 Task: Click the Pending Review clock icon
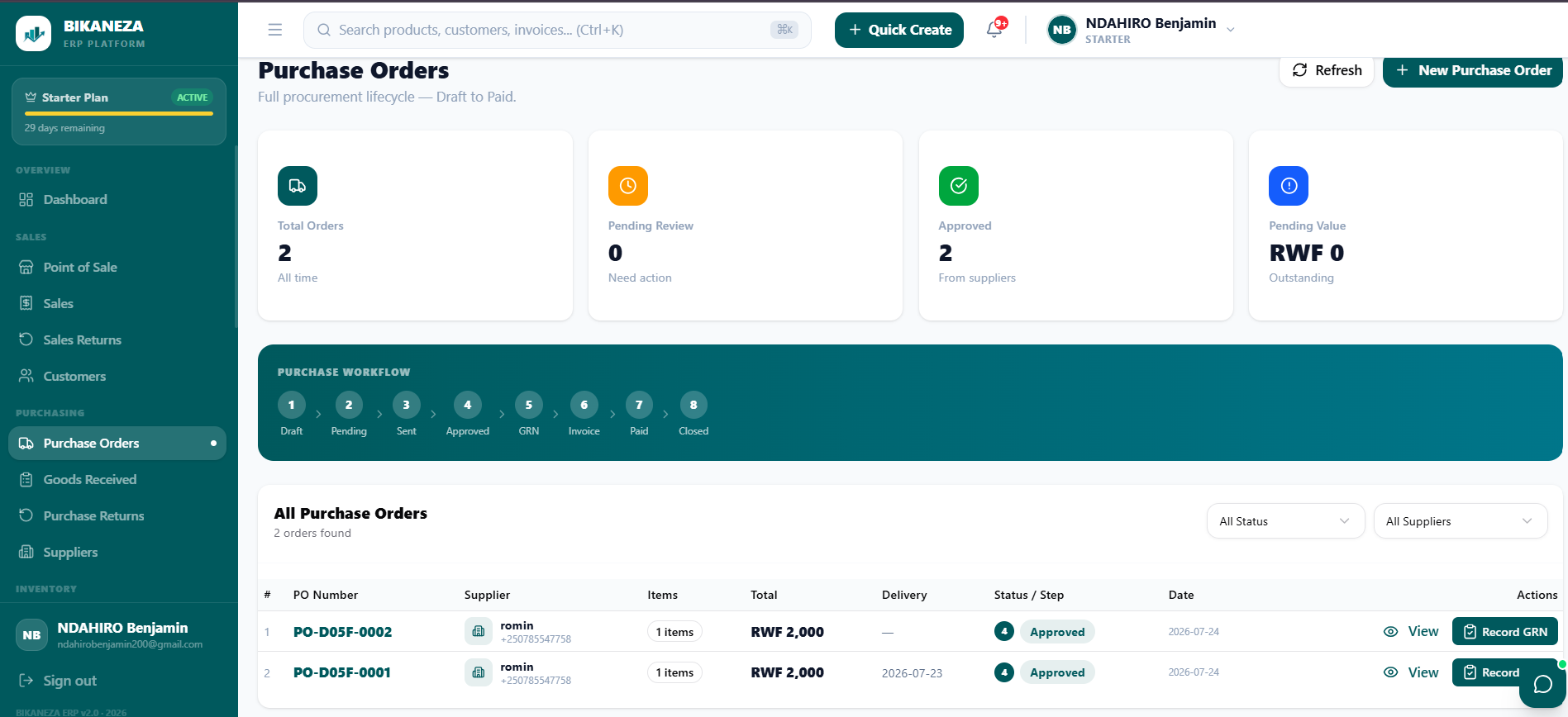(x=628, y=186)
